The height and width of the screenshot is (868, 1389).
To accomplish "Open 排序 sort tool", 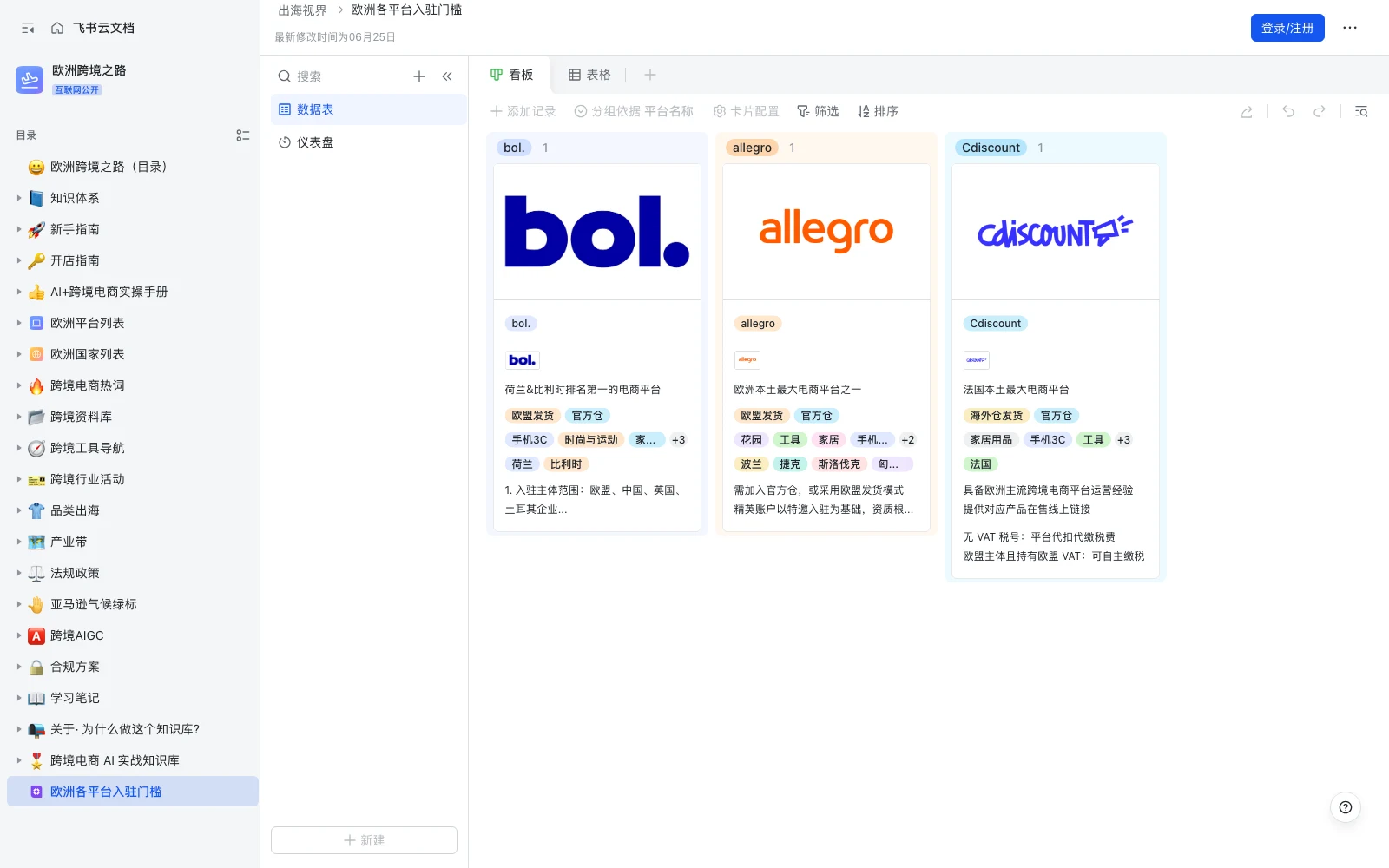I will 878,111.
